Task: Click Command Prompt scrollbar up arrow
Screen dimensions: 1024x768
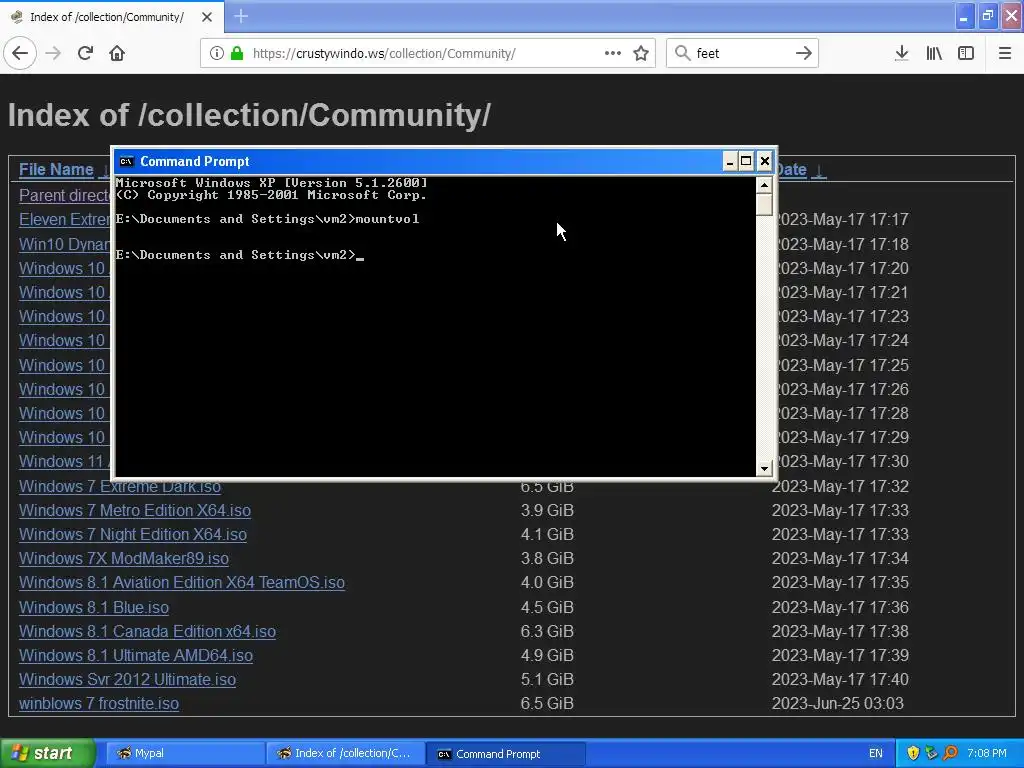Action: pyautogui.click(x=764, y=185)
